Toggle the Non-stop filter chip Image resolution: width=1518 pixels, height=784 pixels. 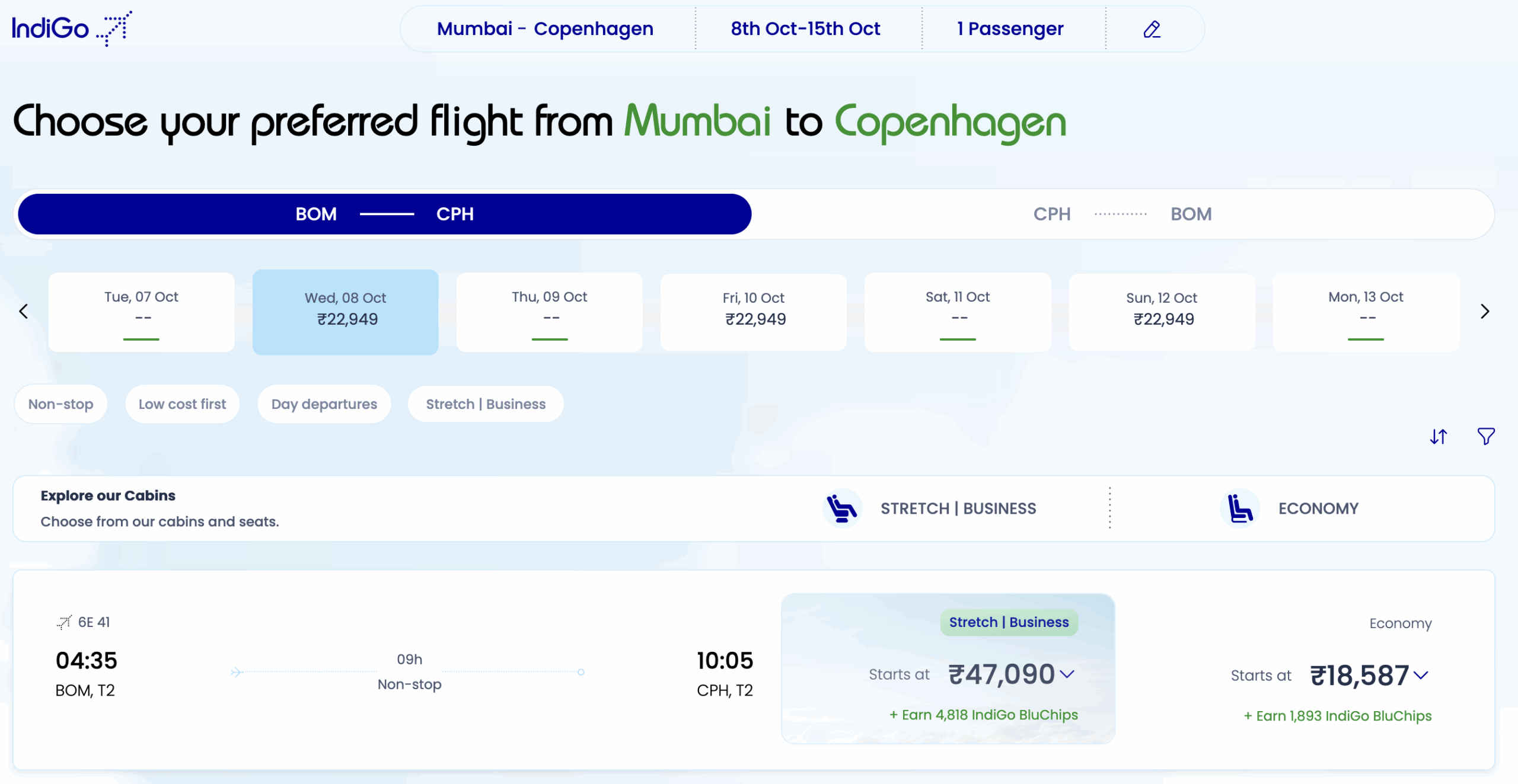pos(60,404)
